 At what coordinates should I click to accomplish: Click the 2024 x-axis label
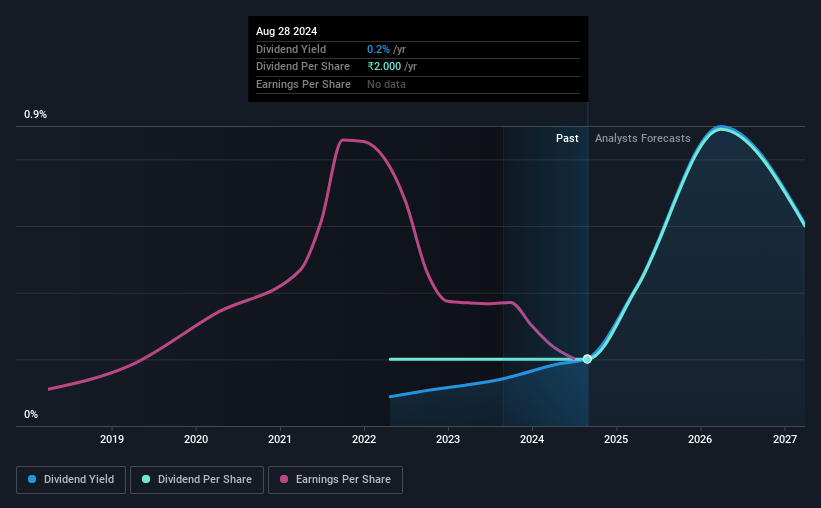click(x=532, y=439)
